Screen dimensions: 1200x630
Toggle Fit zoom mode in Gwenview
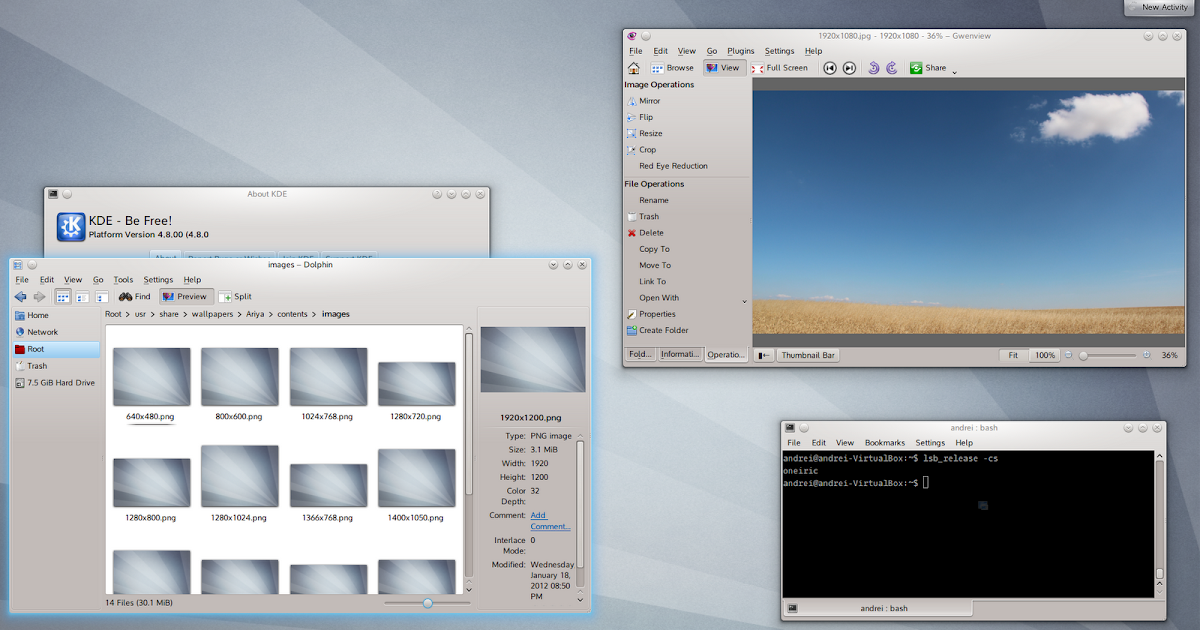[x=1012, y=354]
